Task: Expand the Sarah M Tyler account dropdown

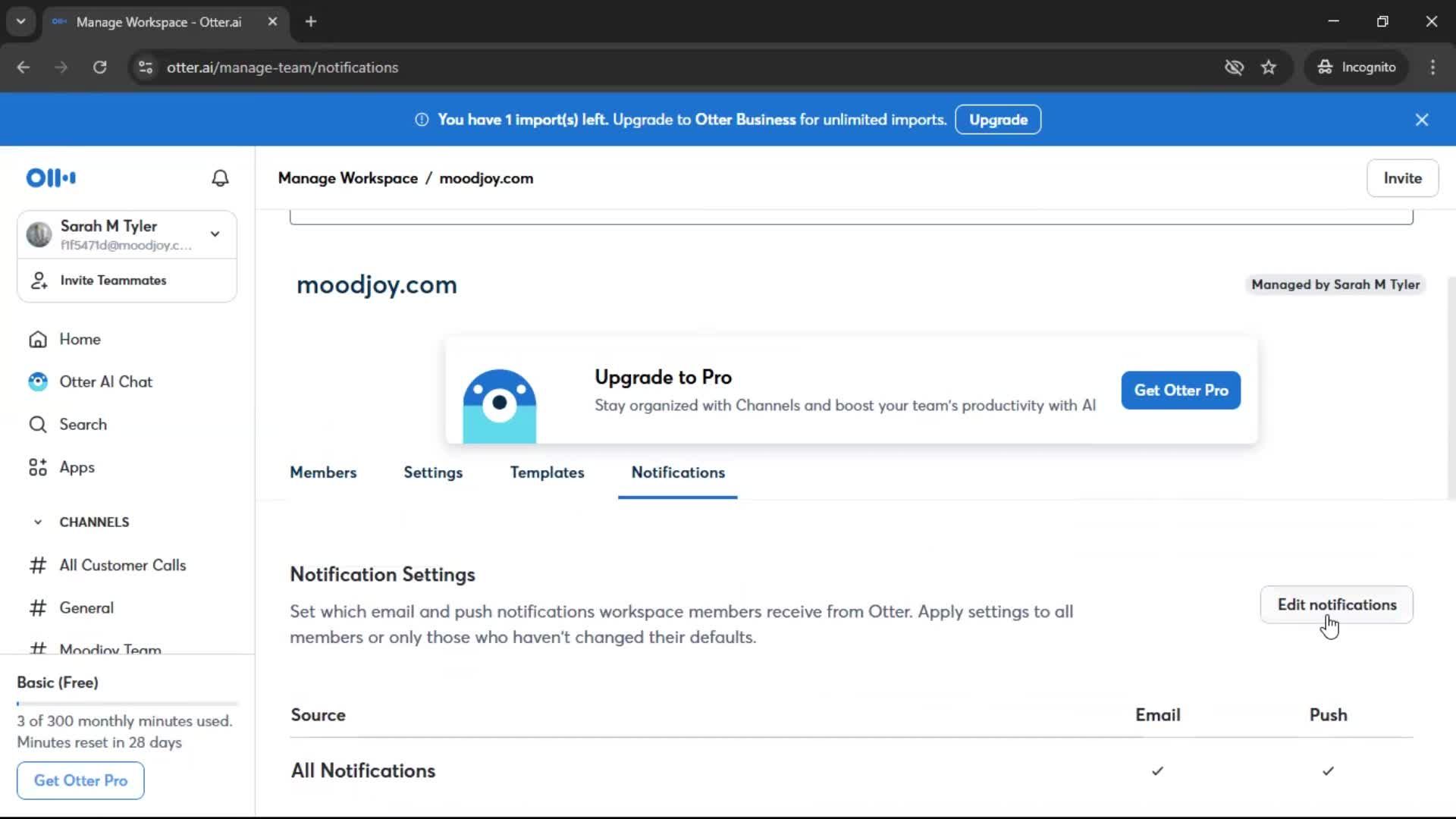Action: pos(215,234)
